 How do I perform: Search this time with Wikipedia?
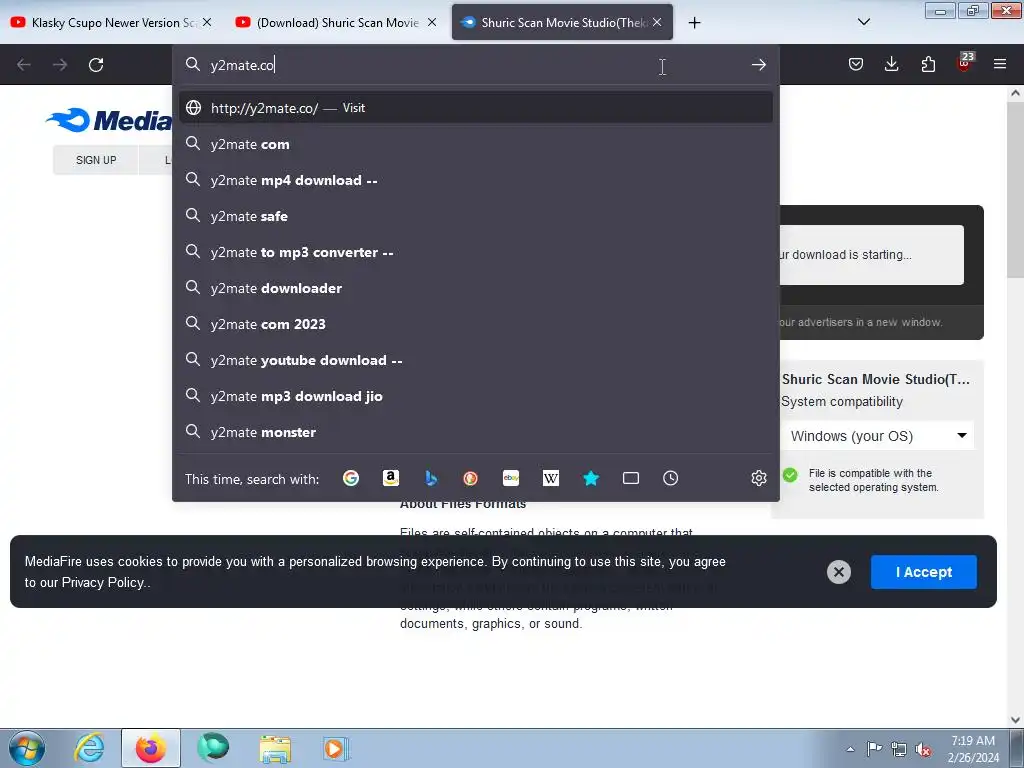click(551, 478)
